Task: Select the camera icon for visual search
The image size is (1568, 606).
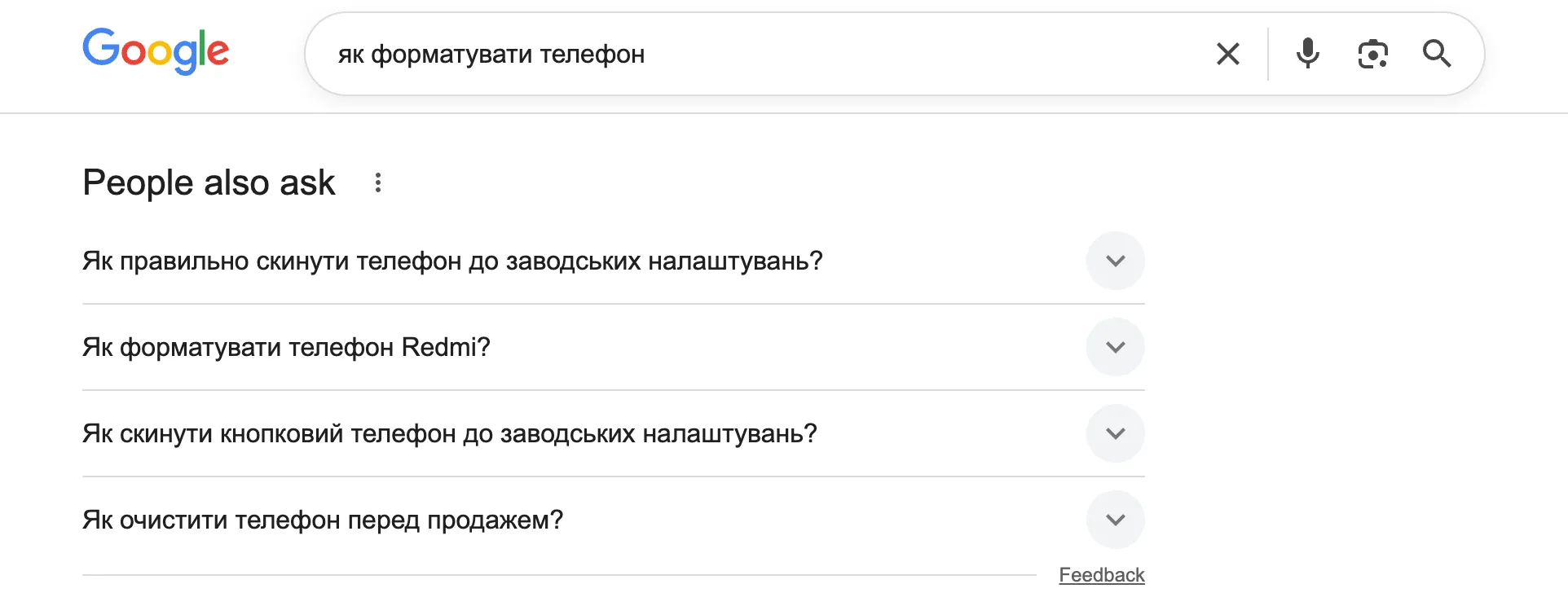Action: 1372,54
